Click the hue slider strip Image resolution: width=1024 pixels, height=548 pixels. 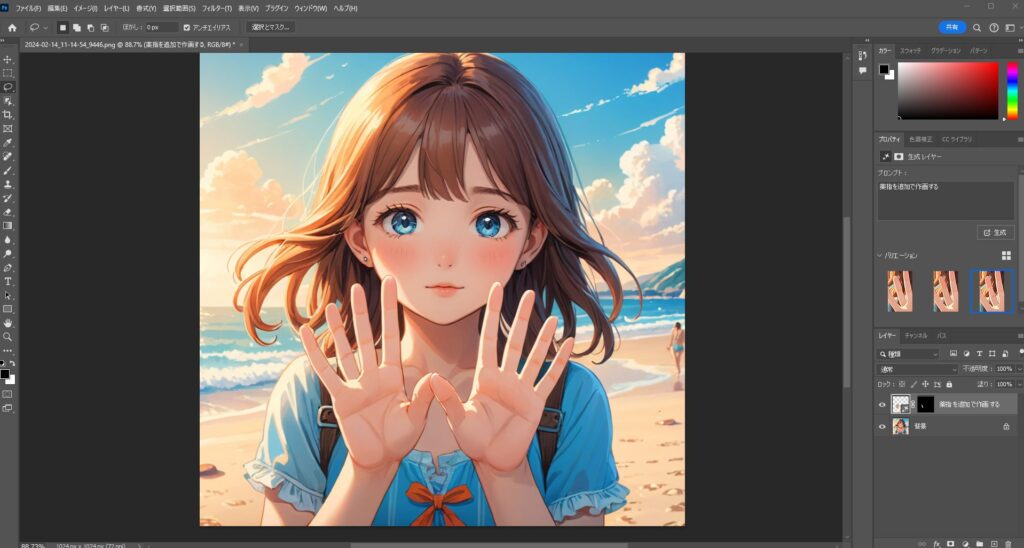pos(1012,91)
